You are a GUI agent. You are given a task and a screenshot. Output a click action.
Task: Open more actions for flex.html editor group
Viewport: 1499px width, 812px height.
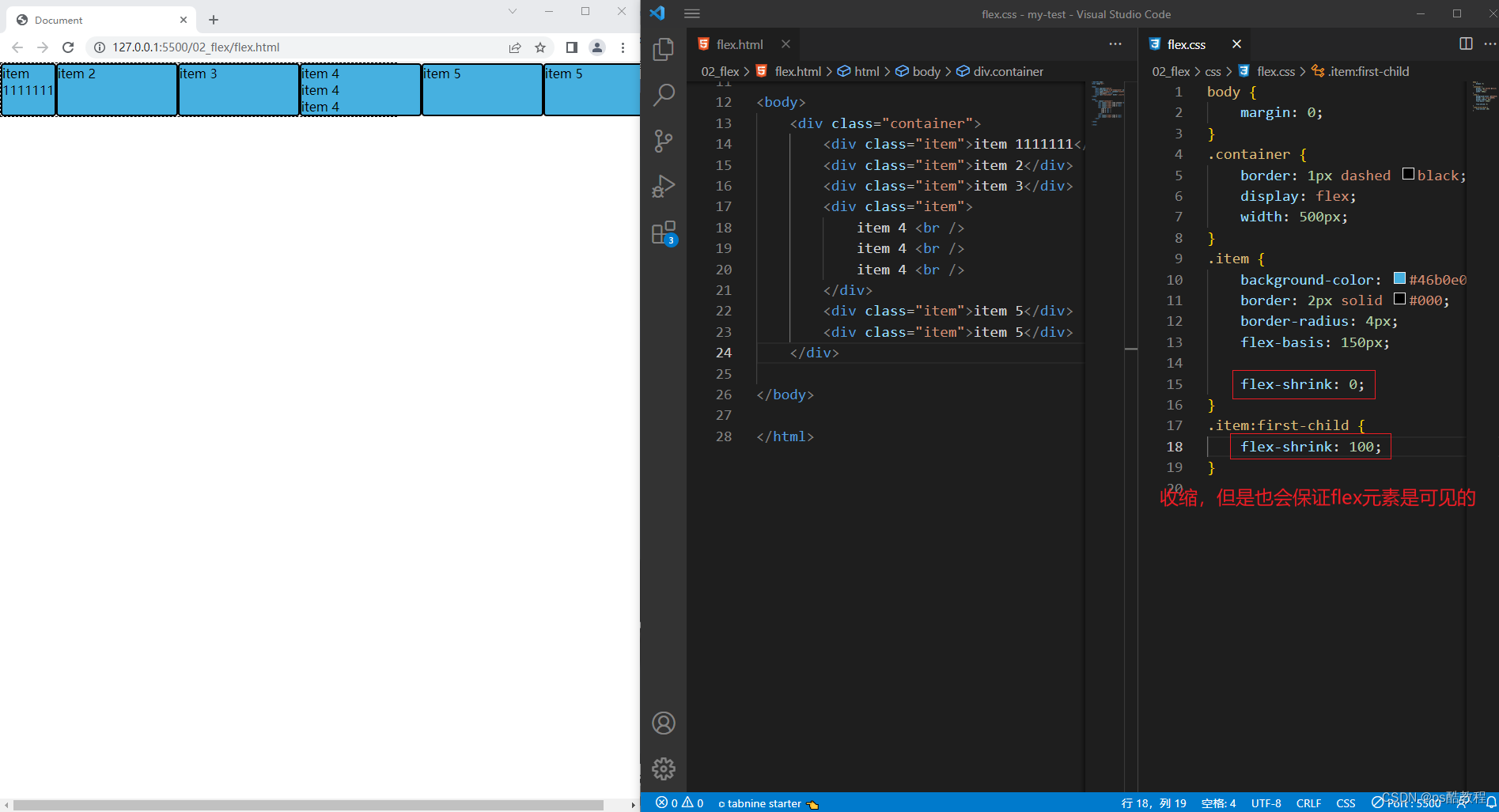[1115, 44]
